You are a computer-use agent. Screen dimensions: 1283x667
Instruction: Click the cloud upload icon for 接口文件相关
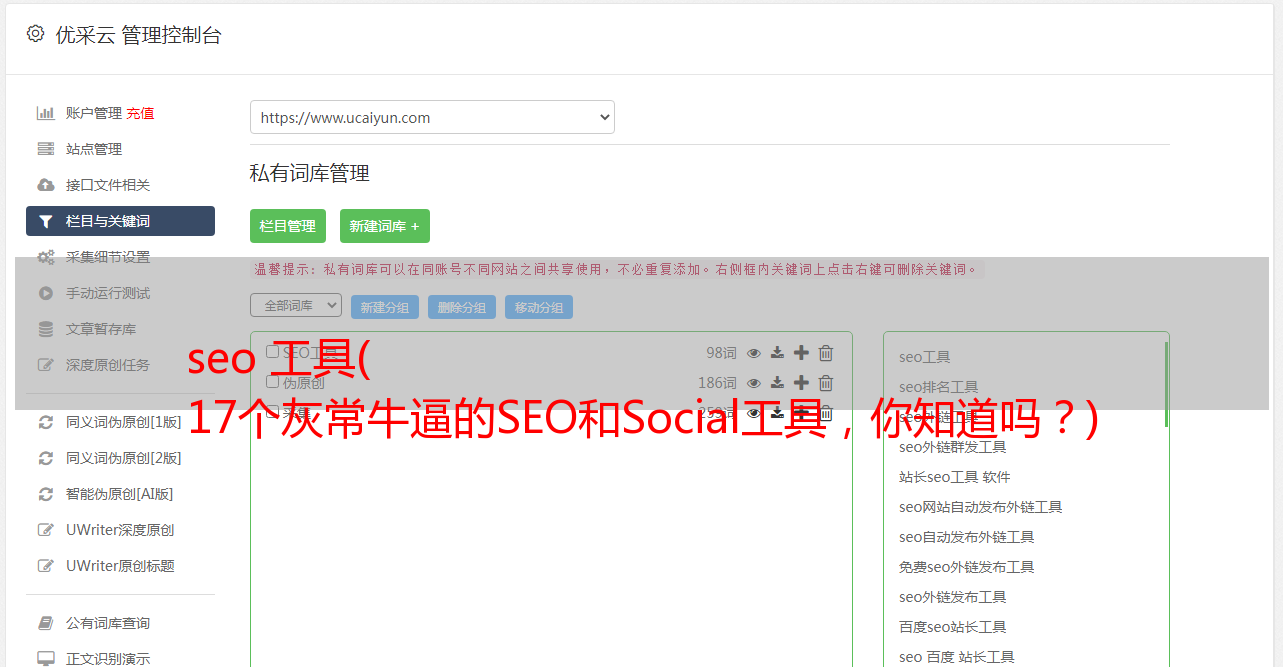[45, 185]
